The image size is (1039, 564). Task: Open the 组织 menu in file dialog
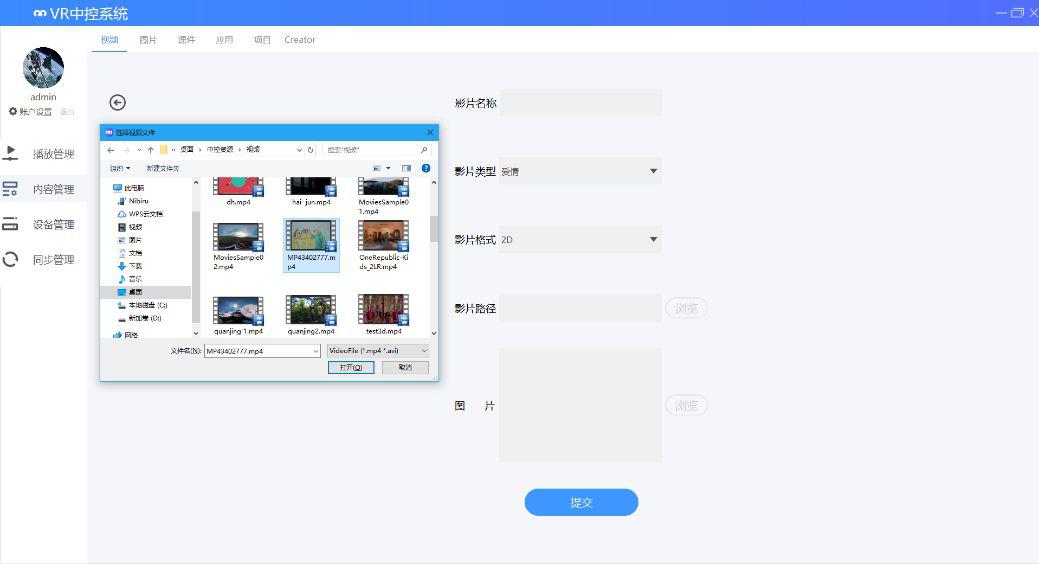click(x=120, y=168)
